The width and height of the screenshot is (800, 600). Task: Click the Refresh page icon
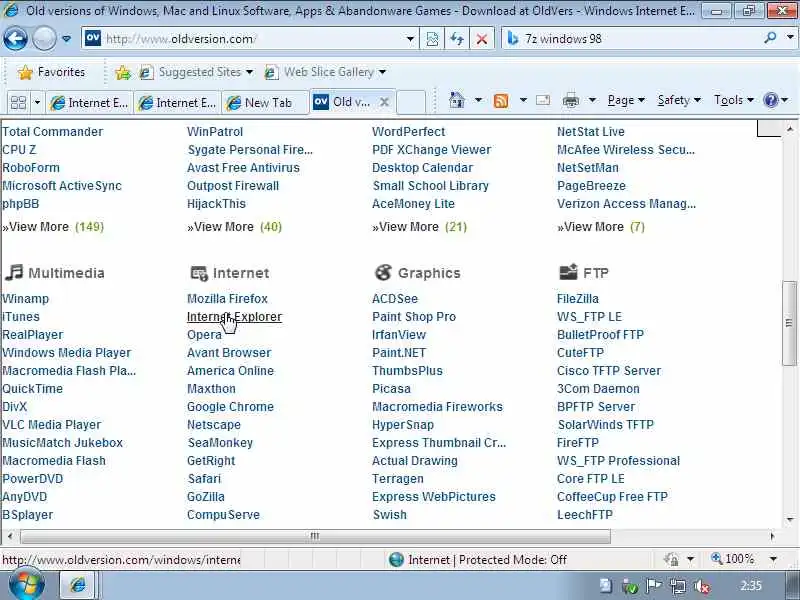(457, 39)
